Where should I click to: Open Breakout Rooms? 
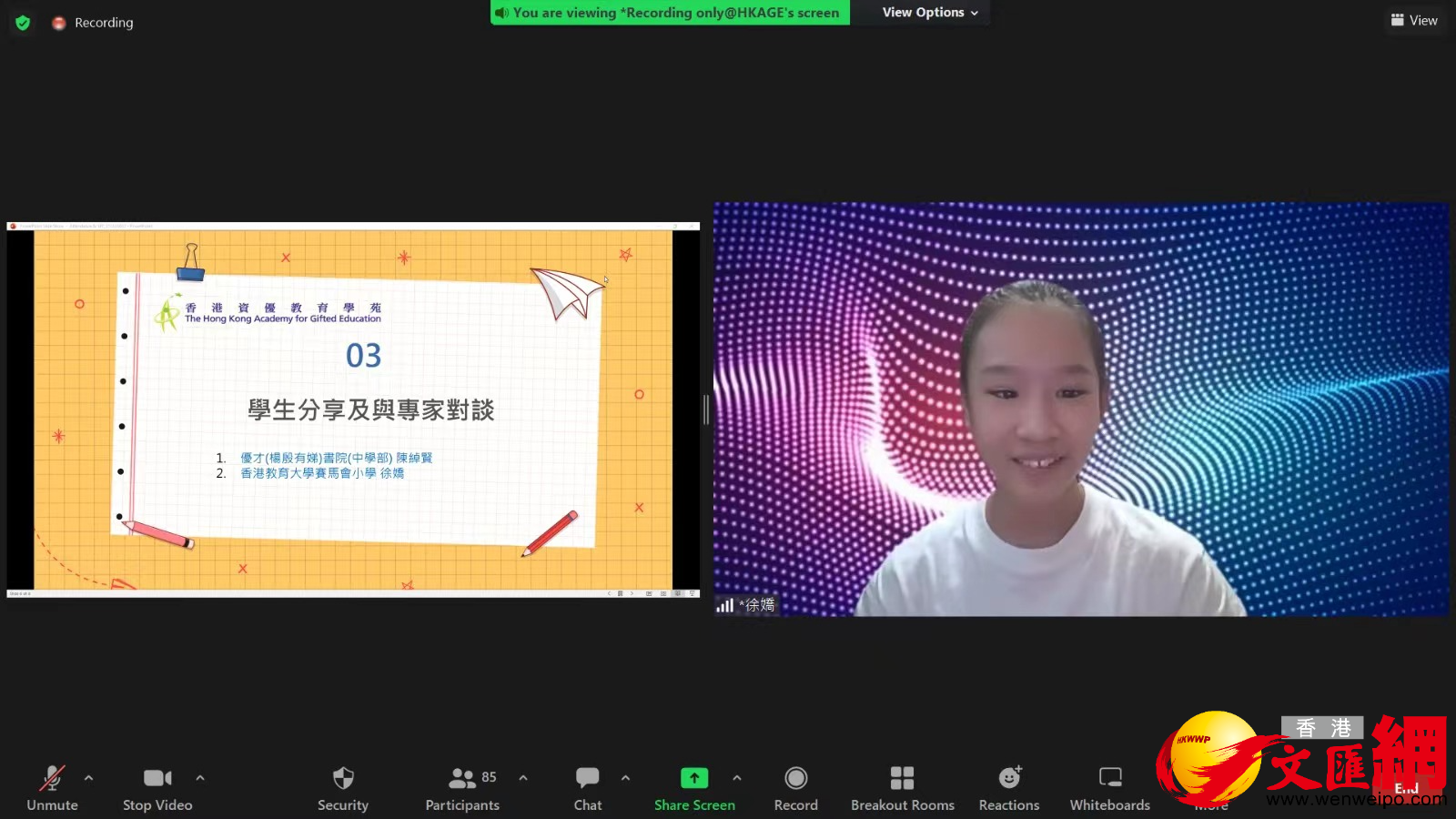902,788
